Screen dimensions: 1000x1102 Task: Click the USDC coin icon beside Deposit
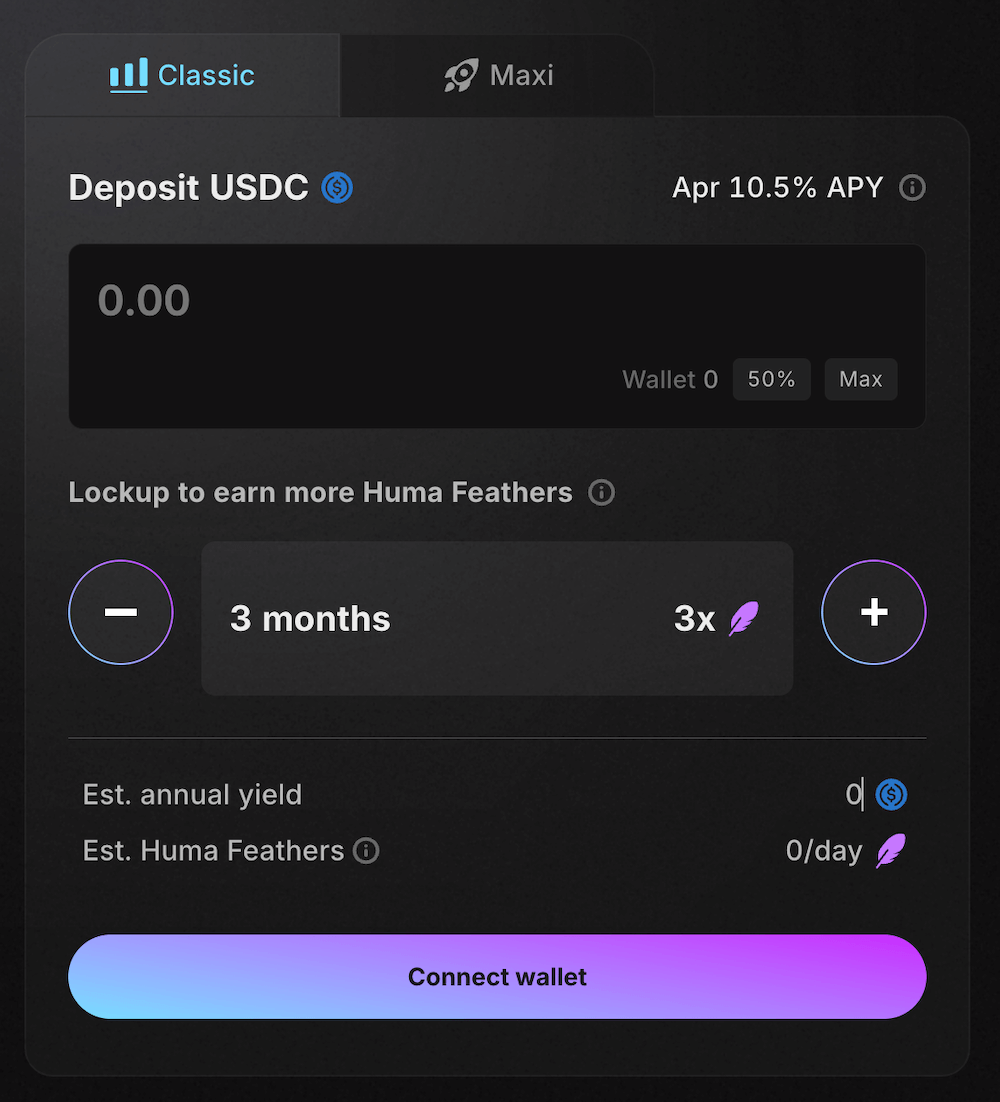point(337,187)
